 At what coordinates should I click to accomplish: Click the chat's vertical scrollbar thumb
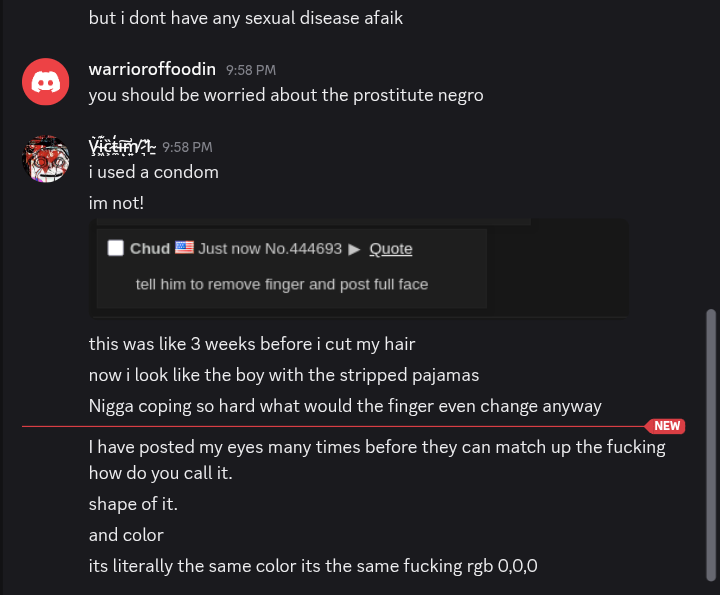[x=711, y=445]
